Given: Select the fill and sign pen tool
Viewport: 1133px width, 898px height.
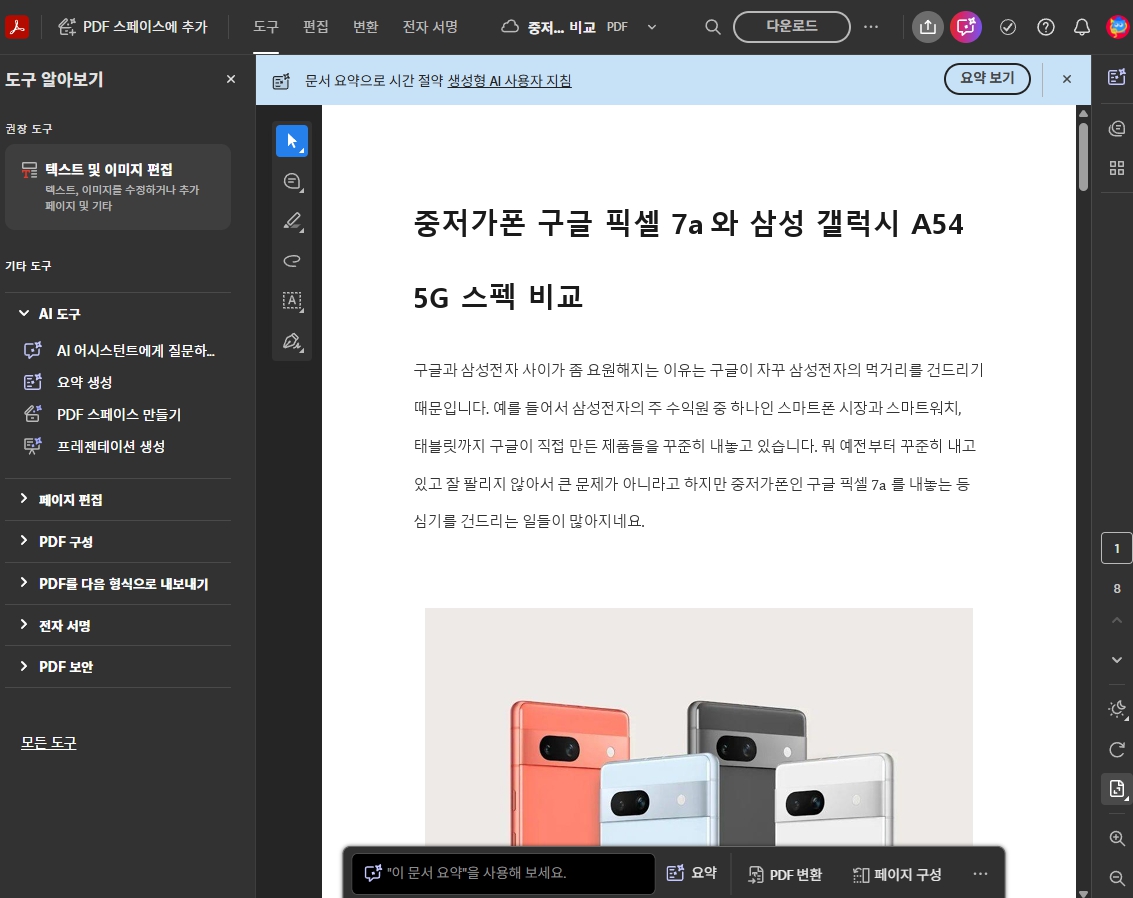Looking at the screenshot, I should tap(292, 341).
